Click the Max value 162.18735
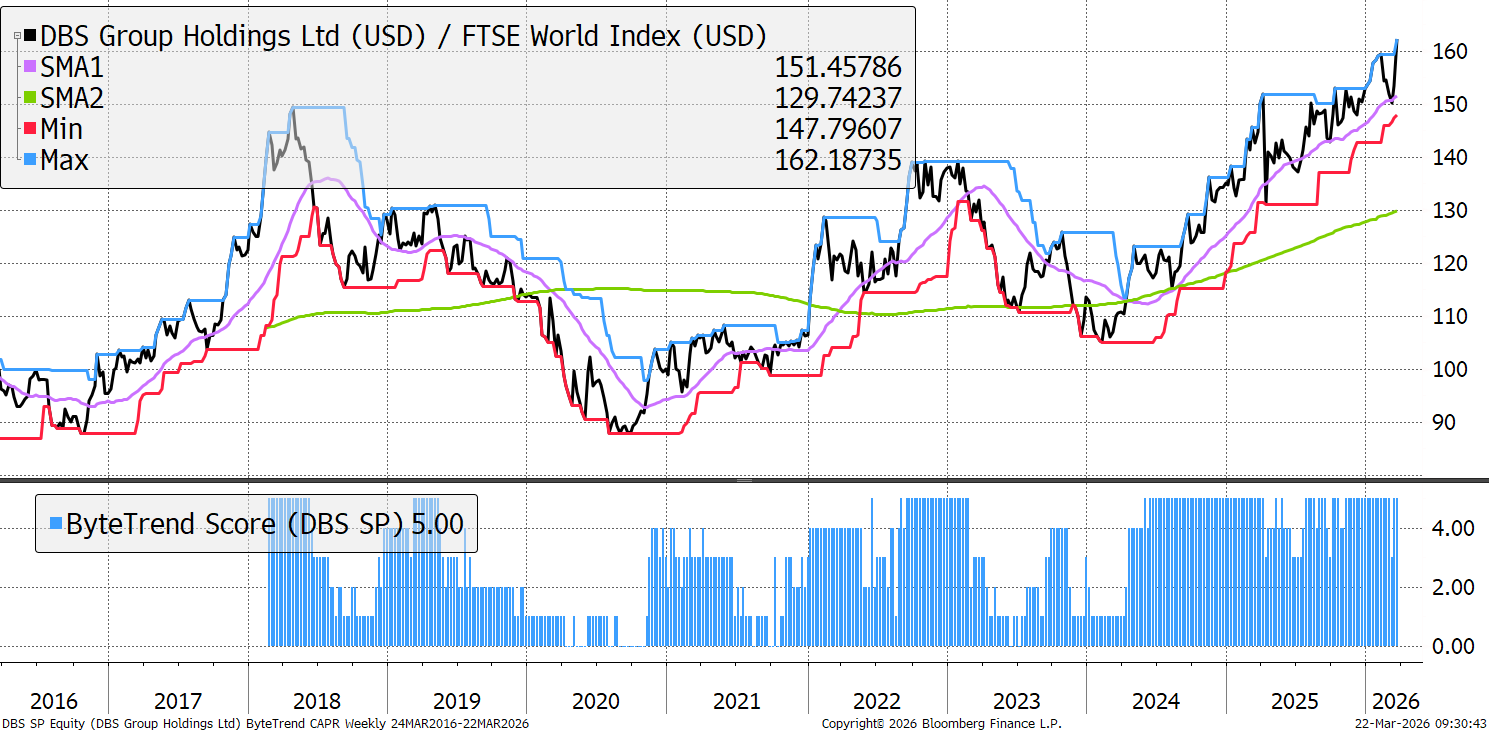1489x732 pixels. 838,161
